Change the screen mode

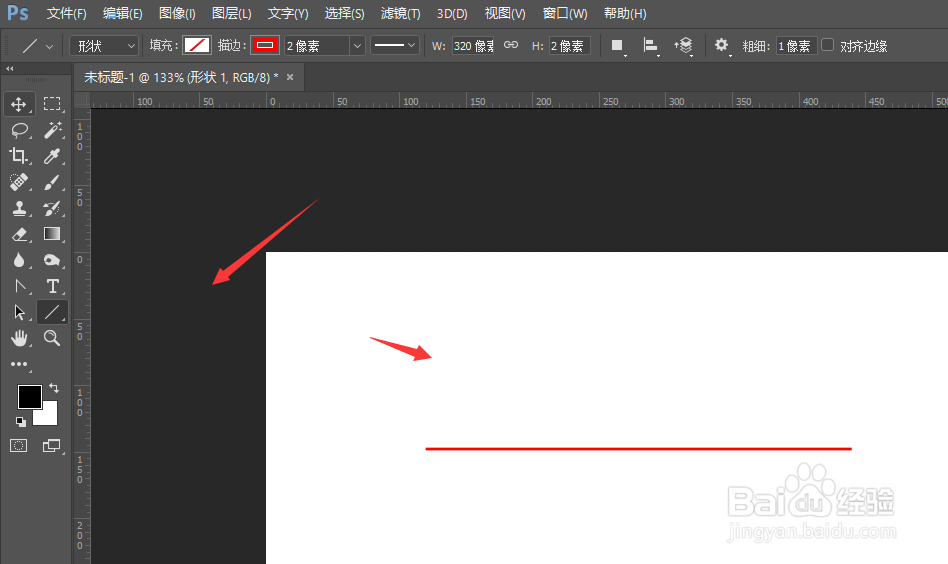51,446
